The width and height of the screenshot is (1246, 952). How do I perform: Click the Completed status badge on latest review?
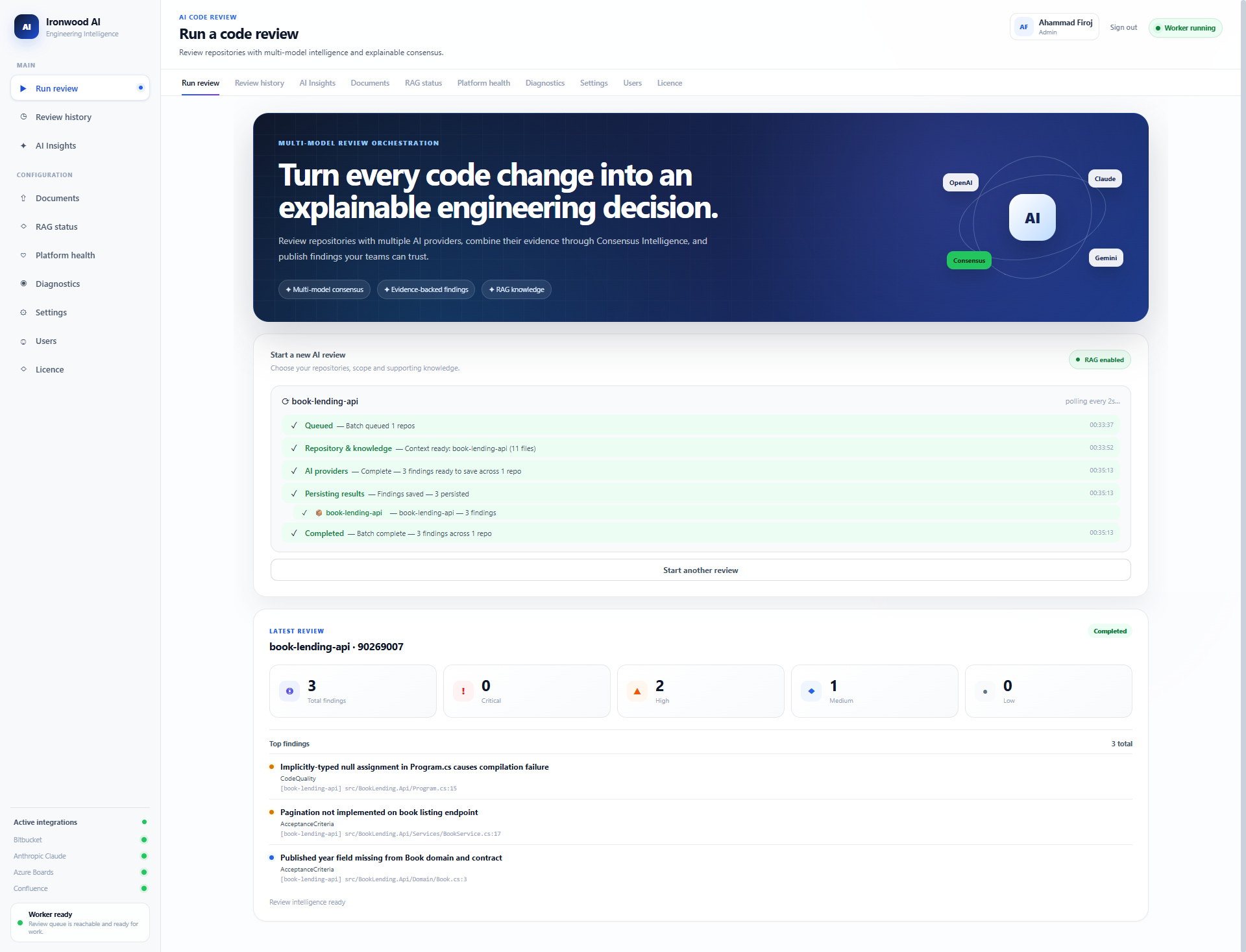coord(1110,631)
